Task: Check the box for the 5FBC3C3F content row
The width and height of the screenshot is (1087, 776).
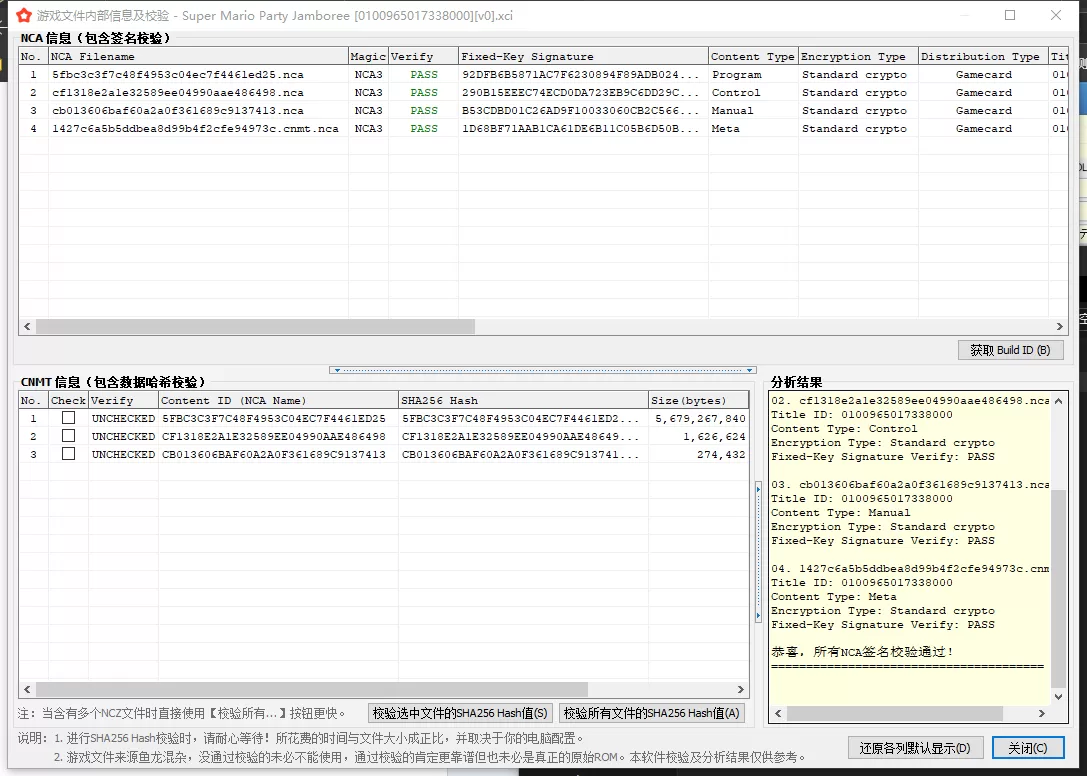Action: point(68,418)
